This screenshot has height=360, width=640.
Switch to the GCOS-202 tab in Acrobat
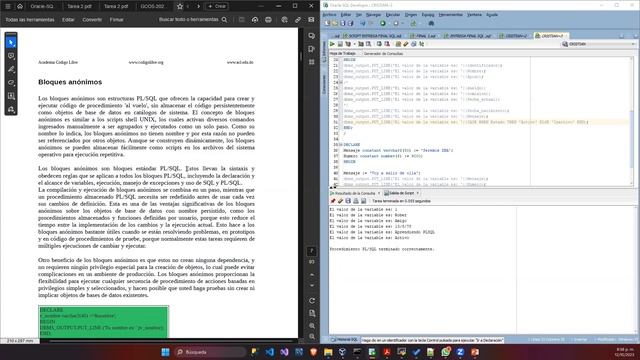pos(152,7)
